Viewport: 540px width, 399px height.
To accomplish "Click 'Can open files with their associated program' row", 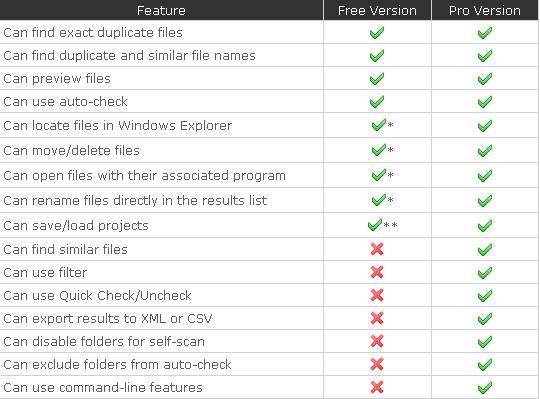I will 269,175.
